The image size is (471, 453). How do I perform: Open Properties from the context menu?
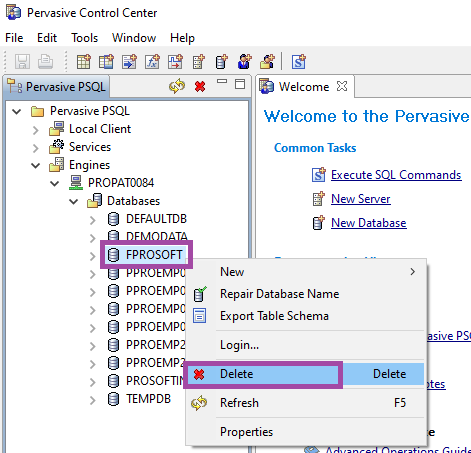coord(305,432)
